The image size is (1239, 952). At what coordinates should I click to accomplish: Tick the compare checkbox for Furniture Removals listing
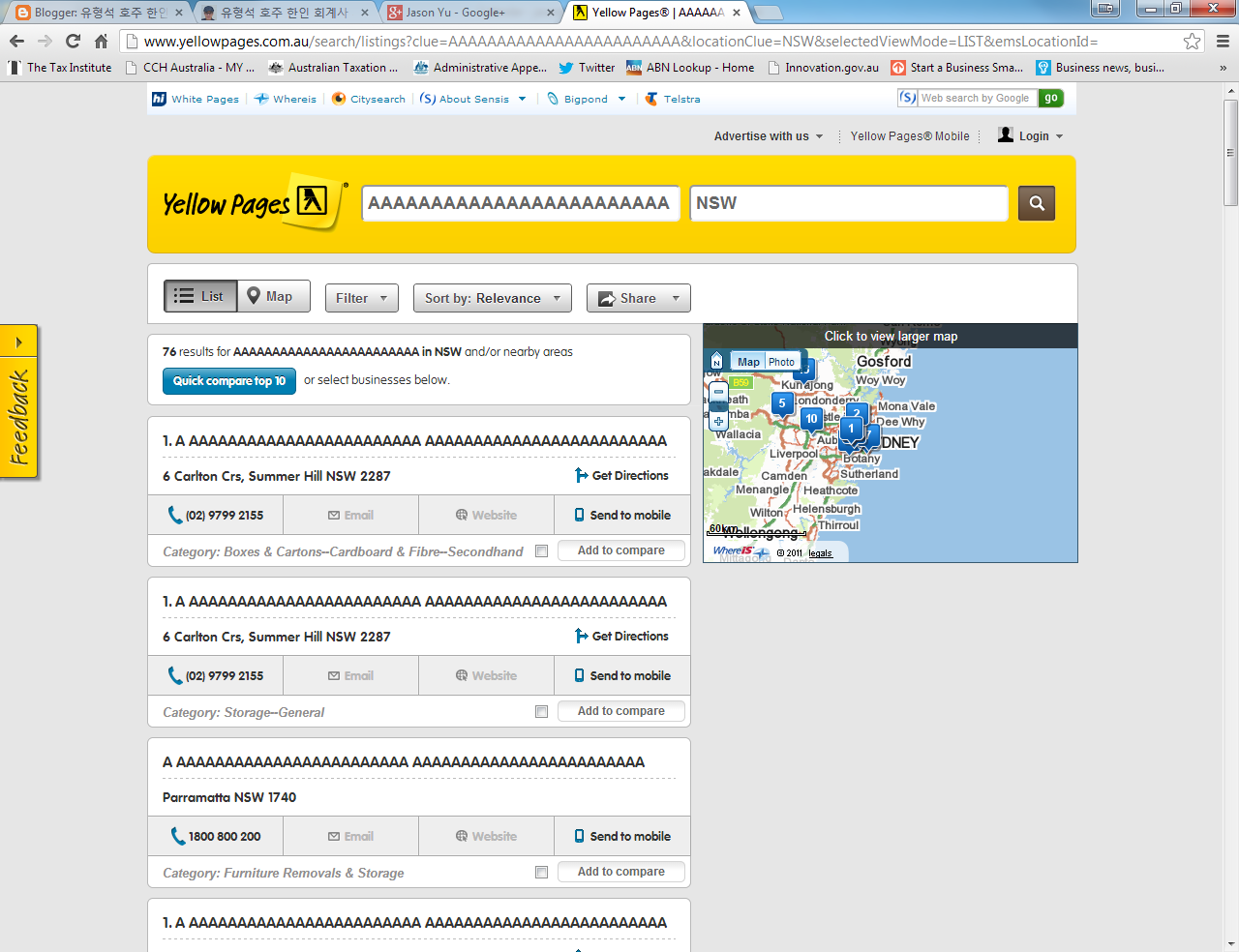pos(541,872)
